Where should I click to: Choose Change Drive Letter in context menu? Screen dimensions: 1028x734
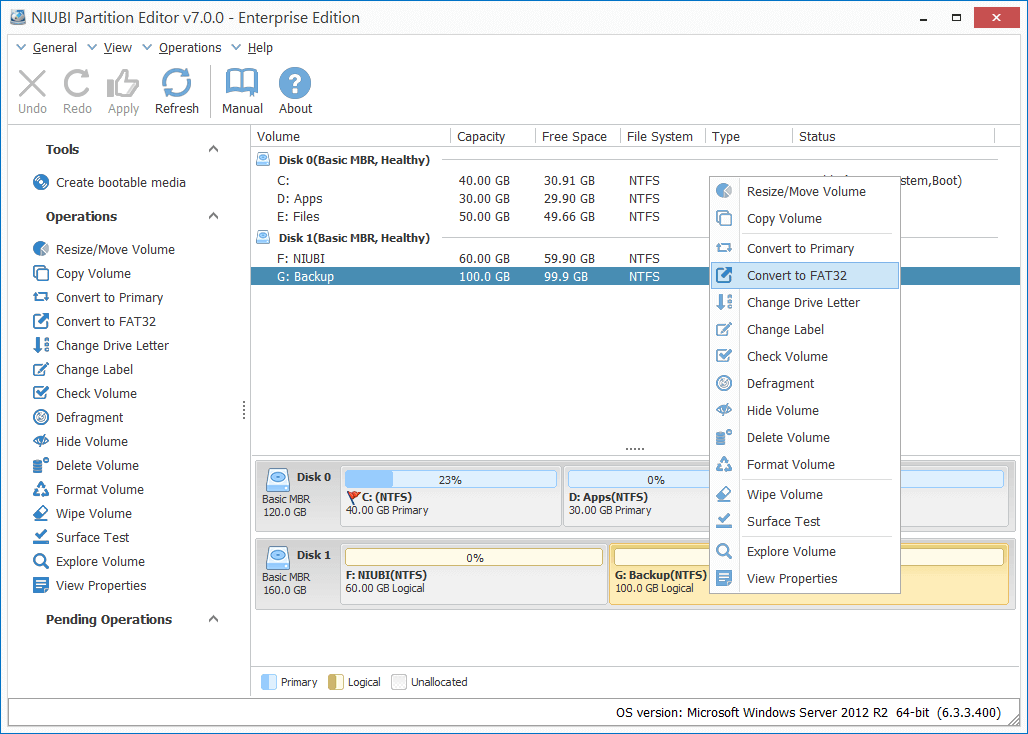(805, 302)
